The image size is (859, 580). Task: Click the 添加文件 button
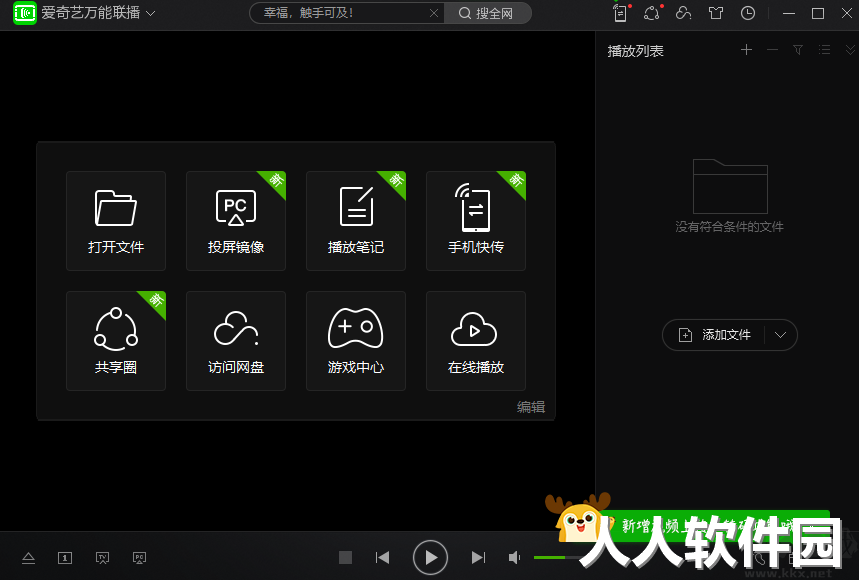coord(714,335)
